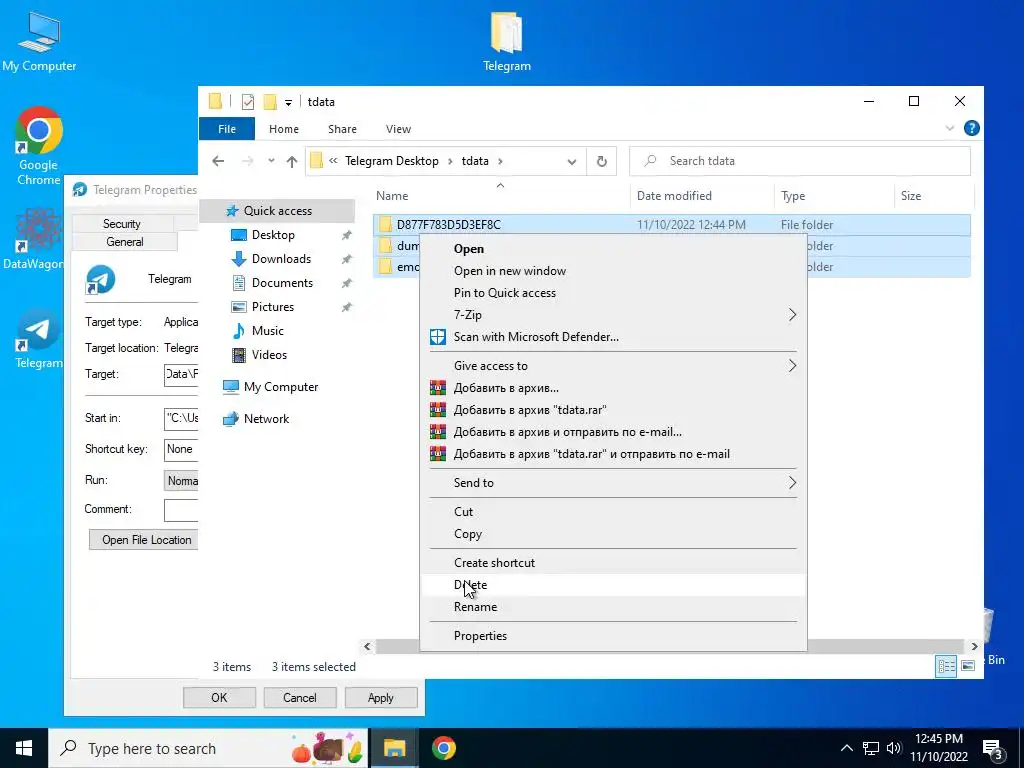
Task: Open Chrome from the taskbar
Action: point(443,748)
